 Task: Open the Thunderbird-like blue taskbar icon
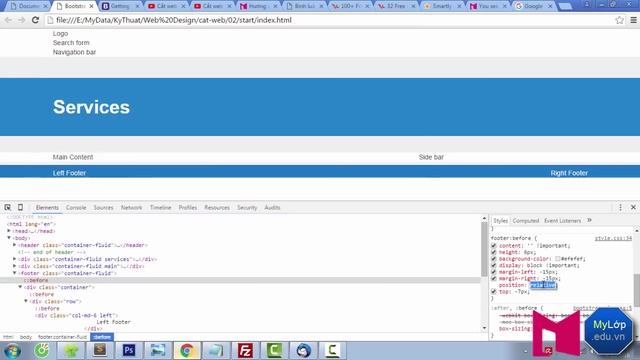pos(303,351)
